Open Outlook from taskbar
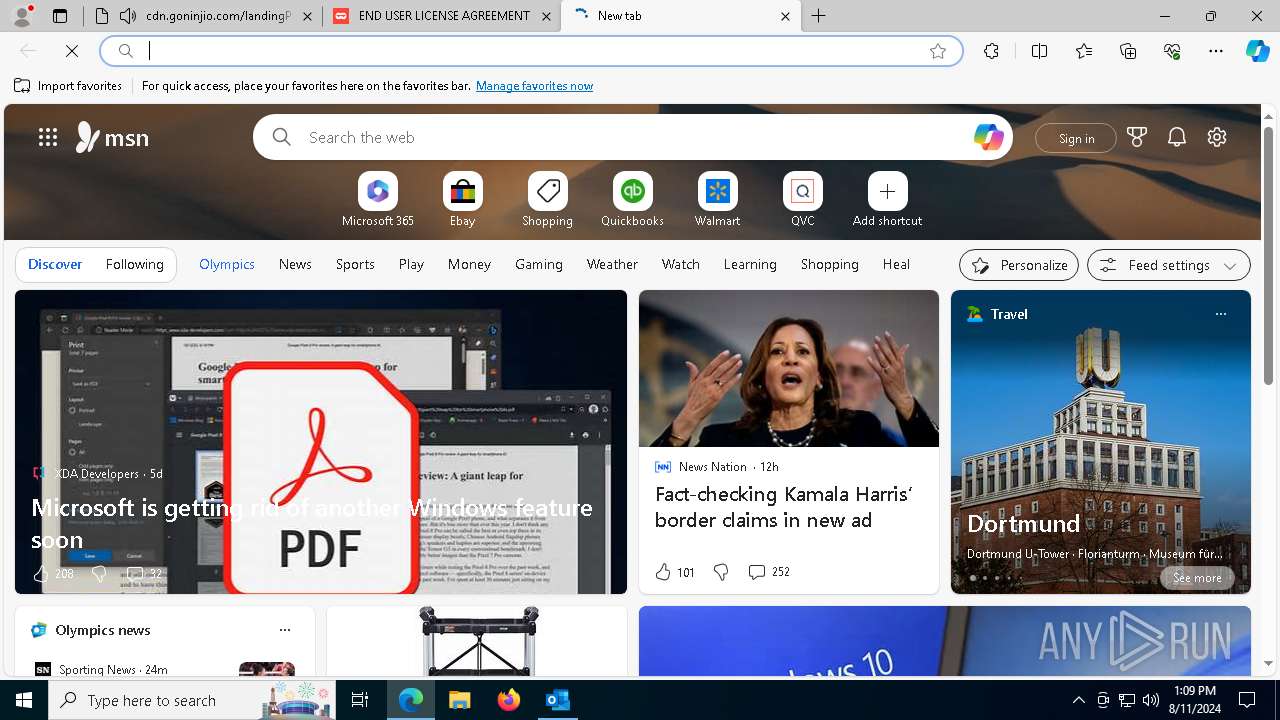 click(557, 700)
